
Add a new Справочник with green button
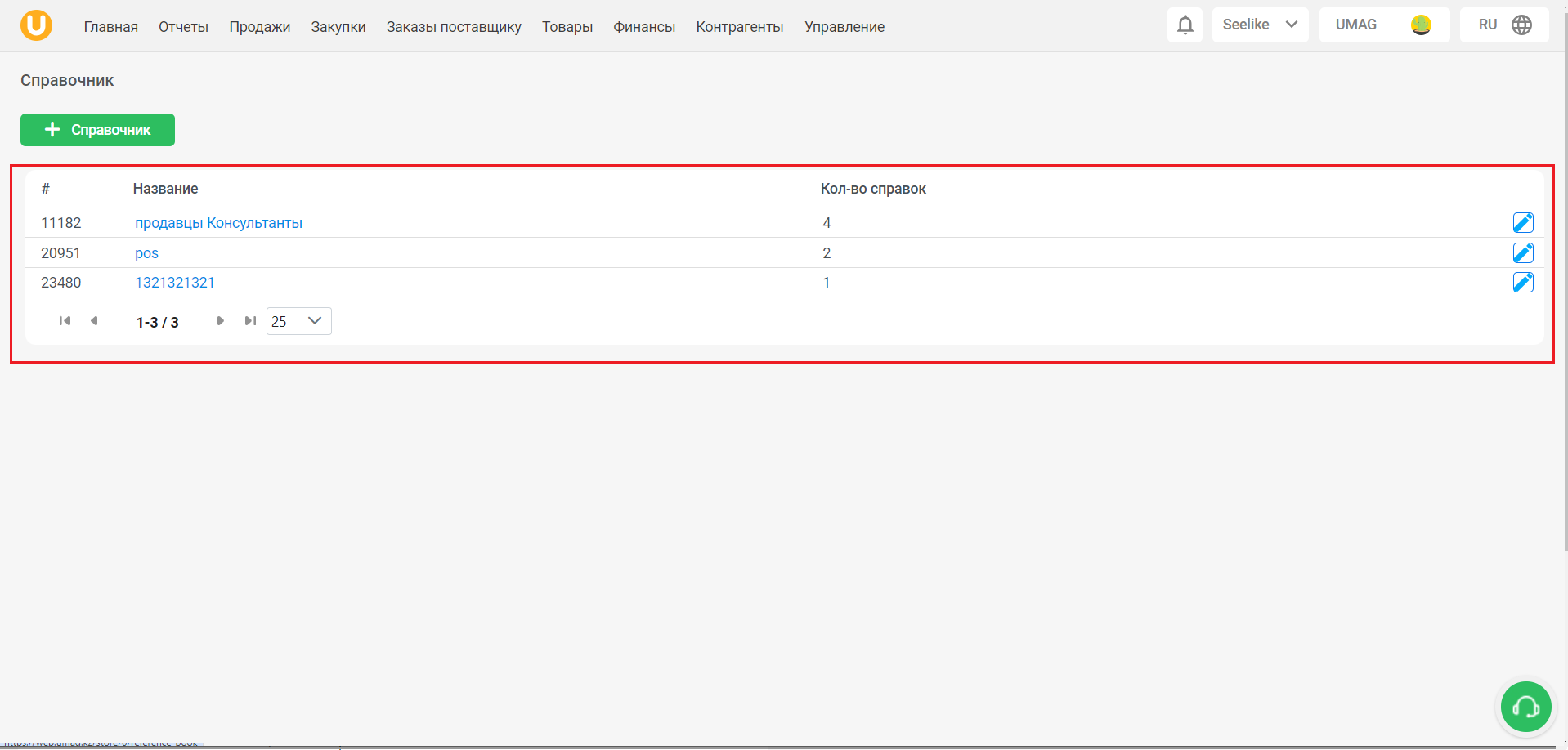[x=97, y=130]
